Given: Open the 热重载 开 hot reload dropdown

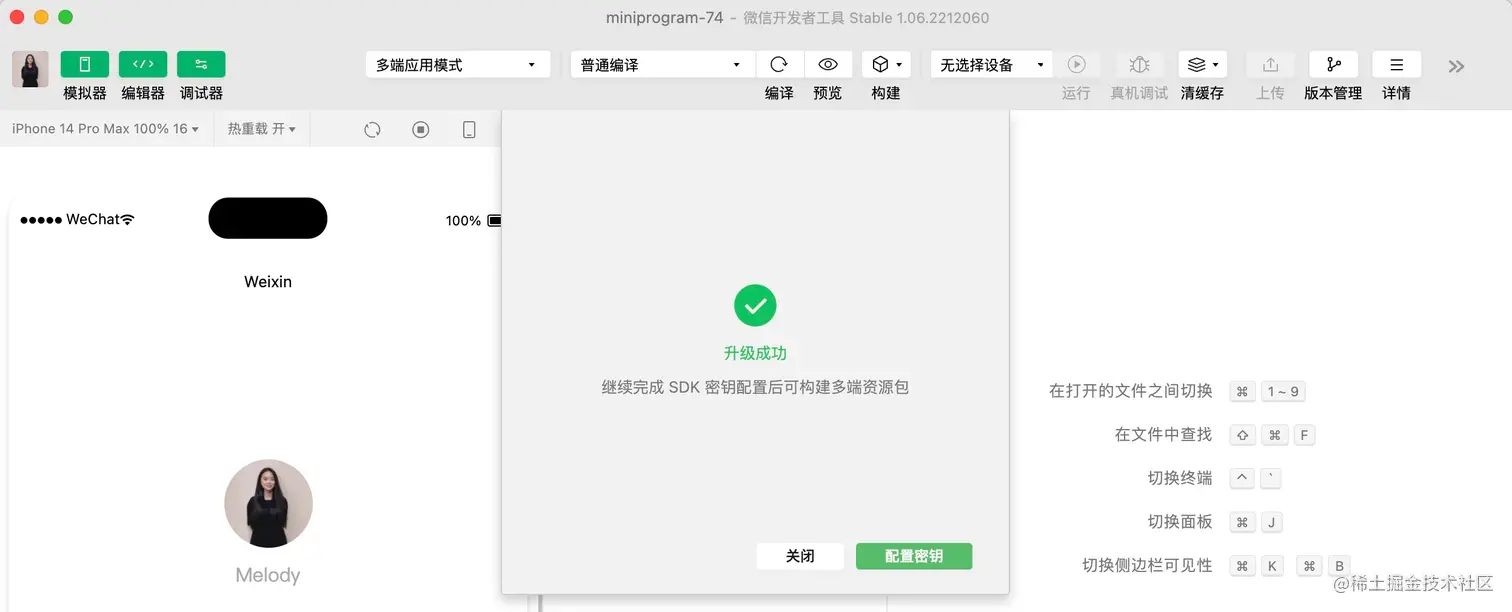Looking at the screenshot, I should (x=261, y=129).
